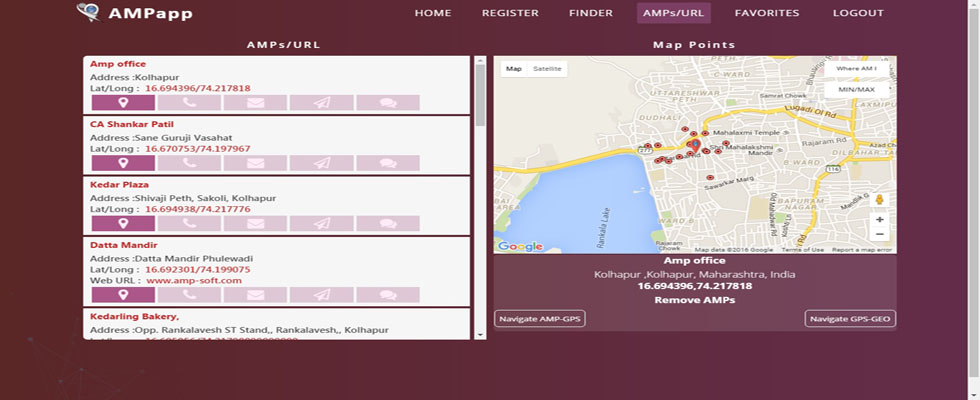Switch map to Map view
The image size is (980, 400).
pyautogui.click(x=514, y=69)
